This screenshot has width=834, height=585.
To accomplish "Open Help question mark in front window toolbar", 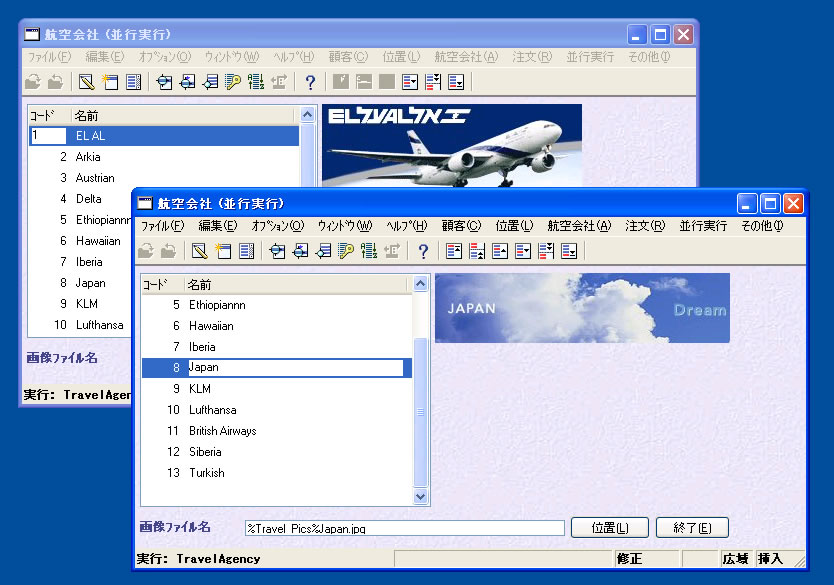I will click(423, 251).
